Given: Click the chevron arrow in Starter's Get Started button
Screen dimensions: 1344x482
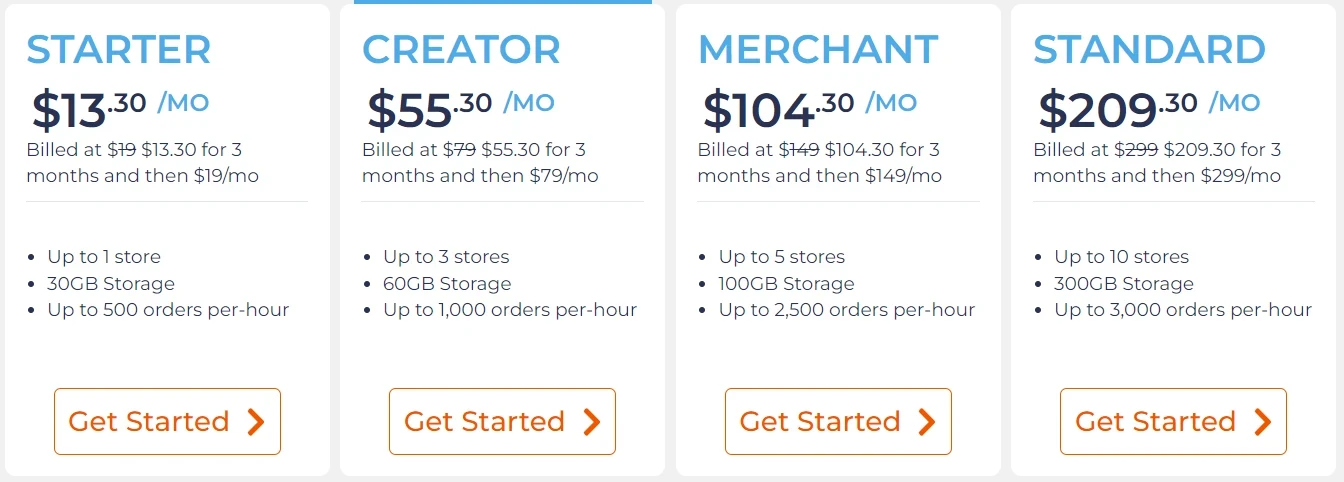Looking at the screenshot, I should [255, 422].
